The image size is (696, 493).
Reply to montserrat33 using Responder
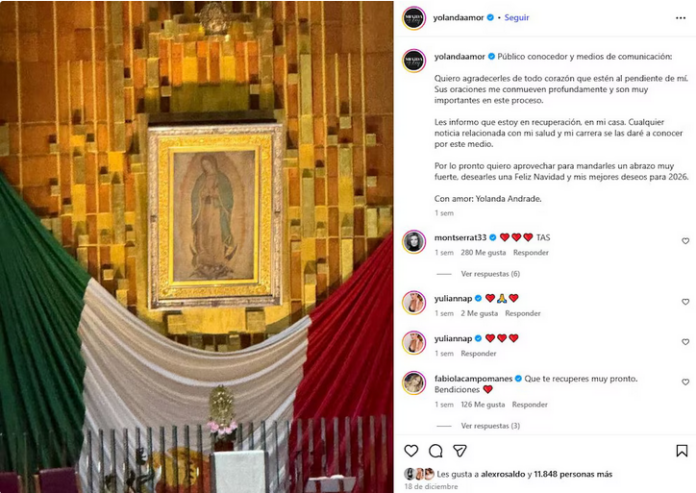coord(530,252)
